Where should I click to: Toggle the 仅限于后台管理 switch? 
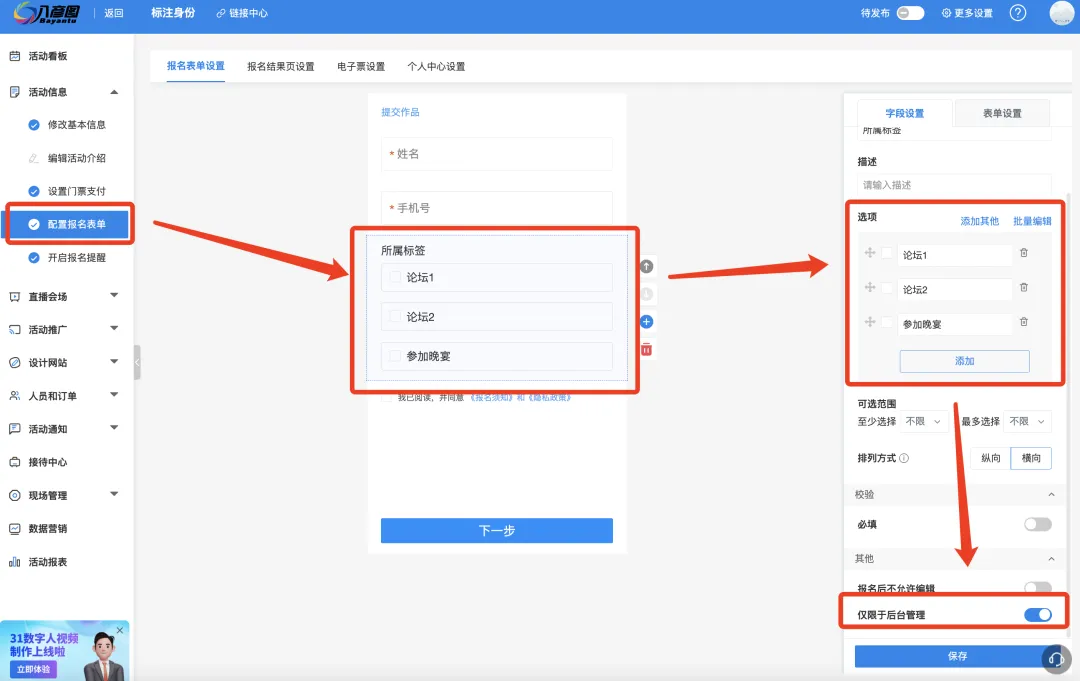click(1037, 614)
